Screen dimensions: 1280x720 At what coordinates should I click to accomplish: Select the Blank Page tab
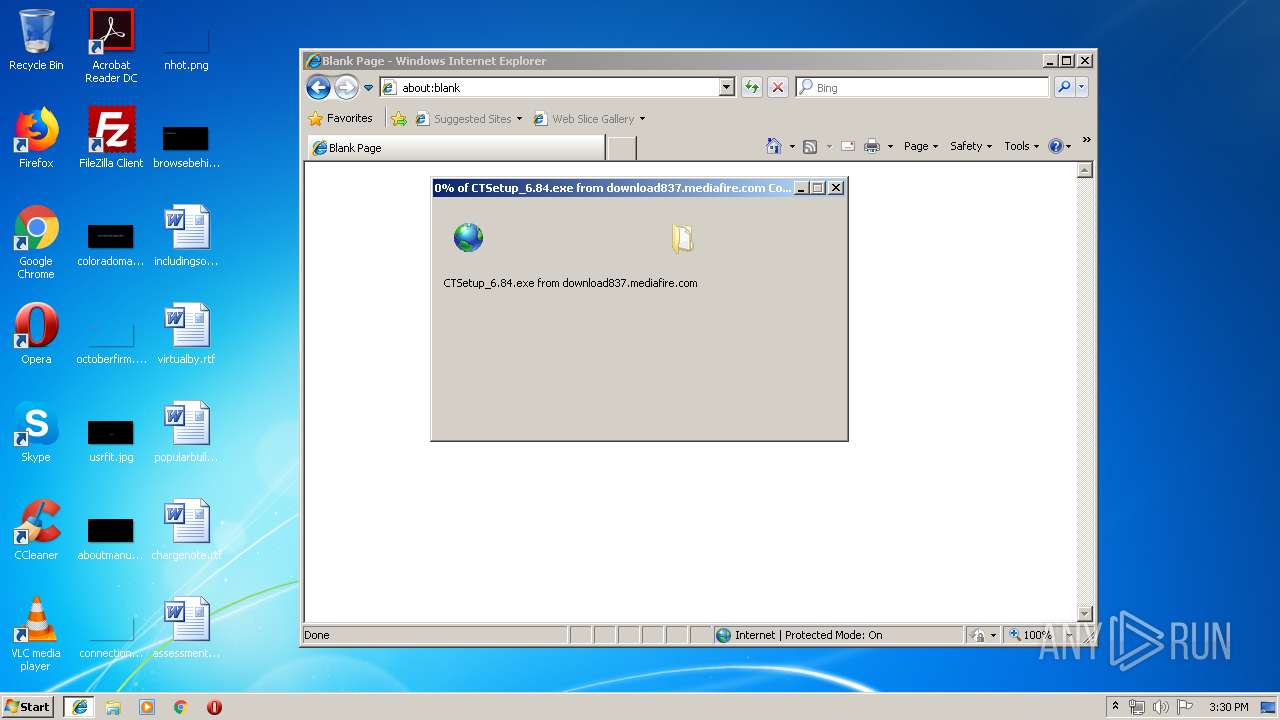pos(455,148)
